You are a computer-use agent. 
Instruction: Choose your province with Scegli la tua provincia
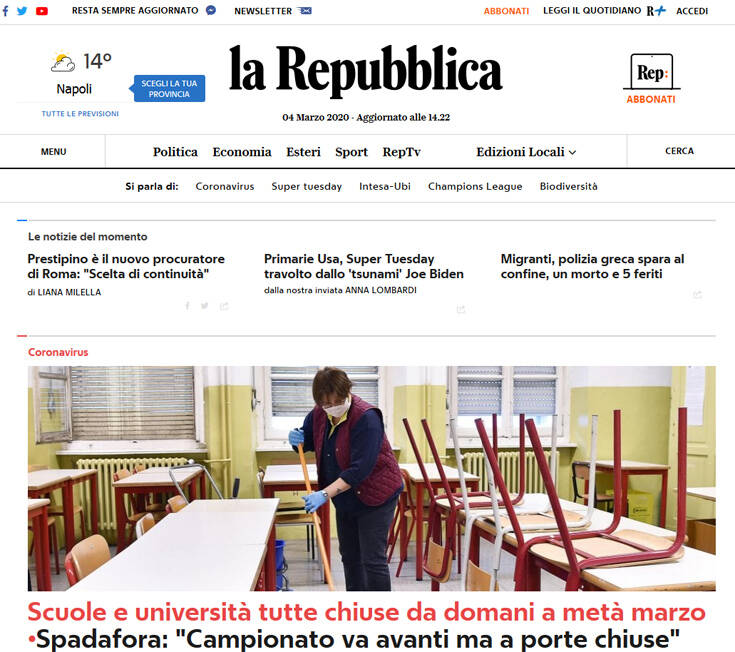click(169, 89)
